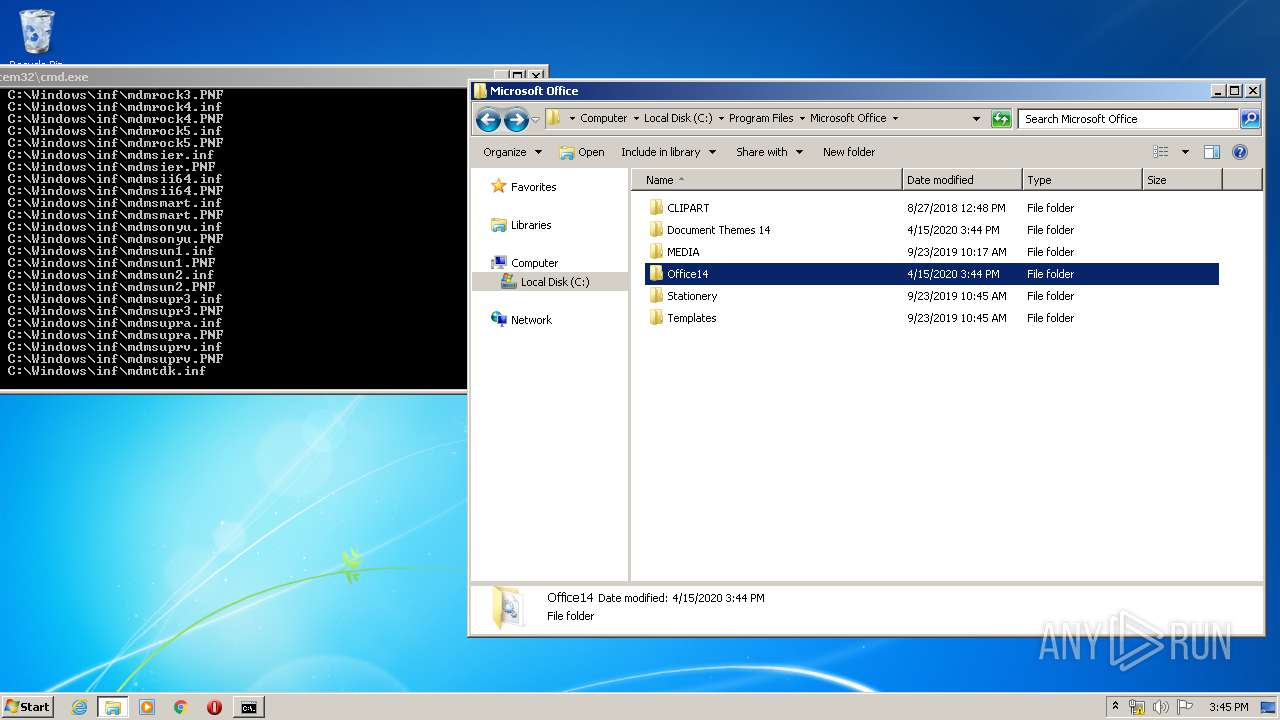Viewport: 1280px width, 720px height.
Task: Click the Local Disk (C:) breadcrumb
Action: coord(678,118)
